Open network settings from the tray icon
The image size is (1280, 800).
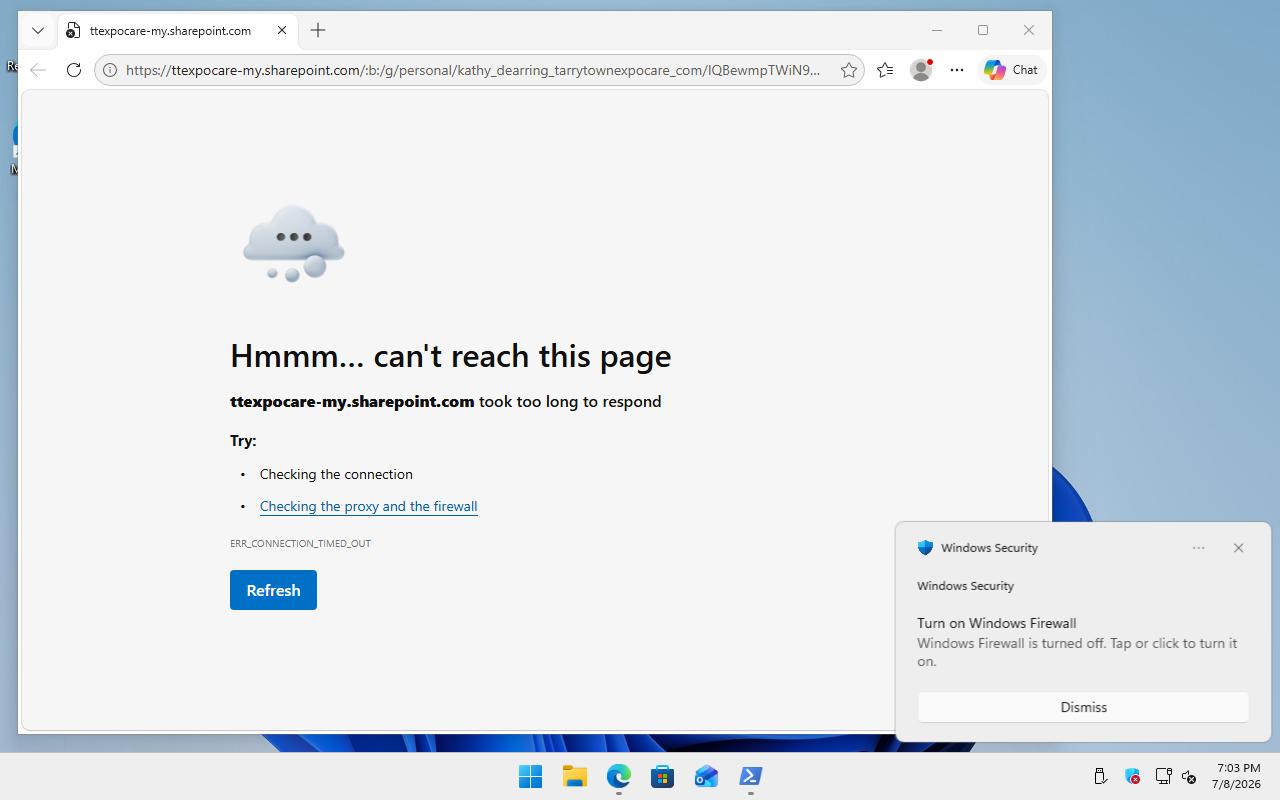pyautogui.click(x=1163, y=776)
